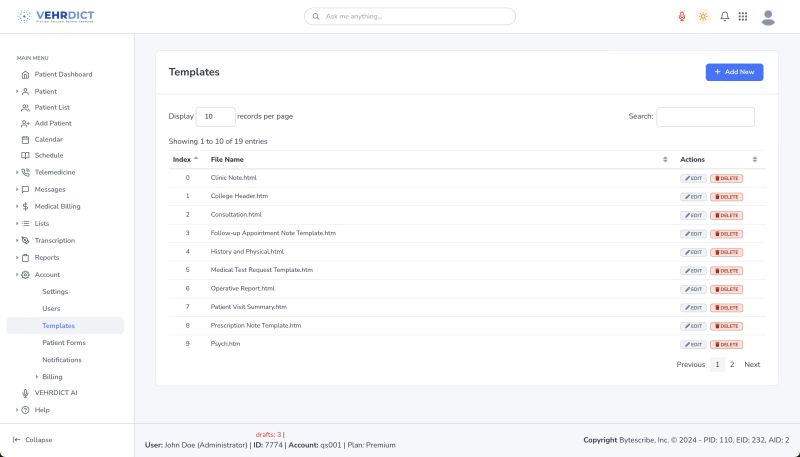Click the microphone icon in top bar
Image resolution: width=800 pixels, height=457 pixels.
click(x=682, y=16)
